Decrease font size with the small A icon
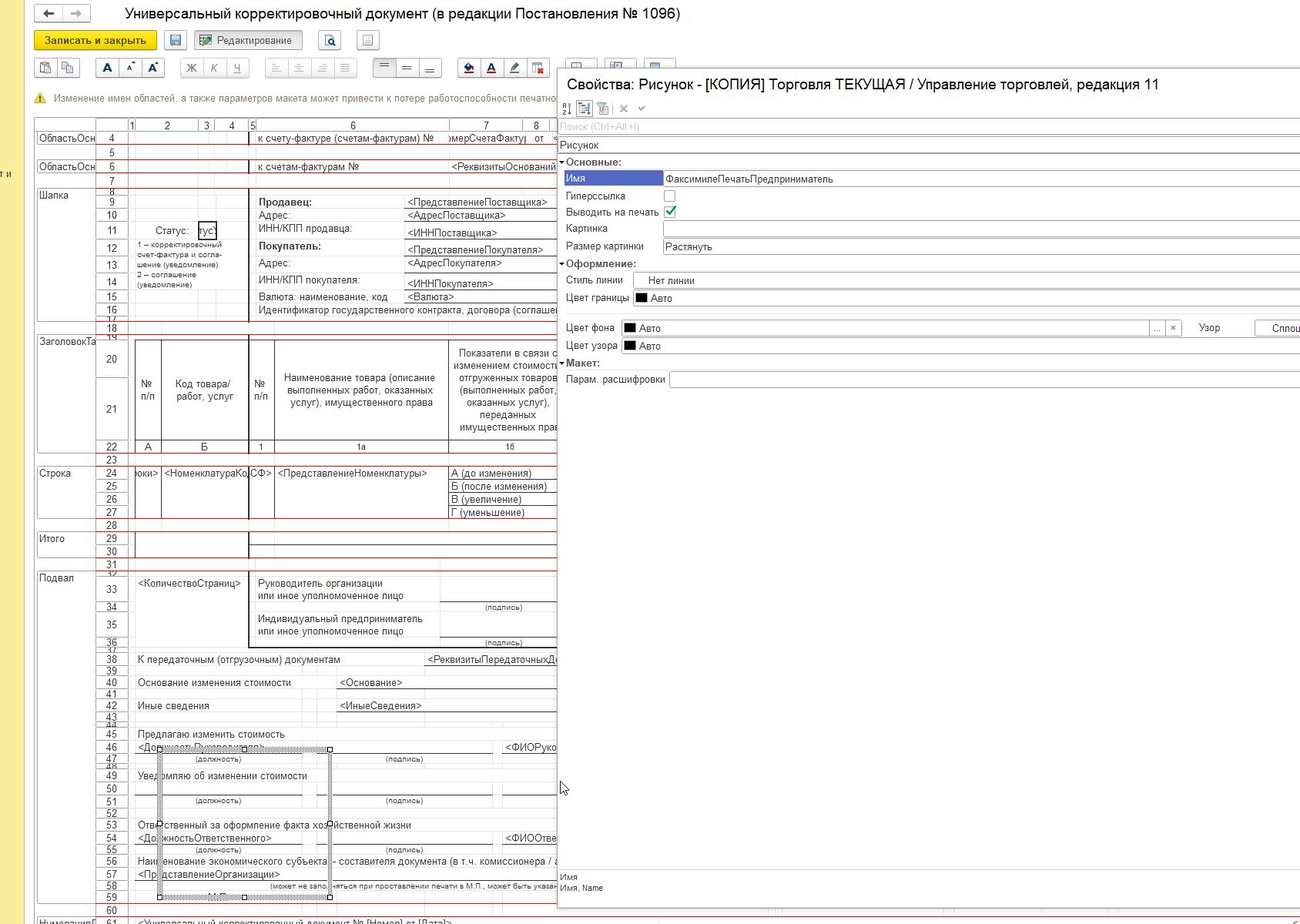Image resolution: width=1300 pixels, height=924 pixels. coord(130,68)
